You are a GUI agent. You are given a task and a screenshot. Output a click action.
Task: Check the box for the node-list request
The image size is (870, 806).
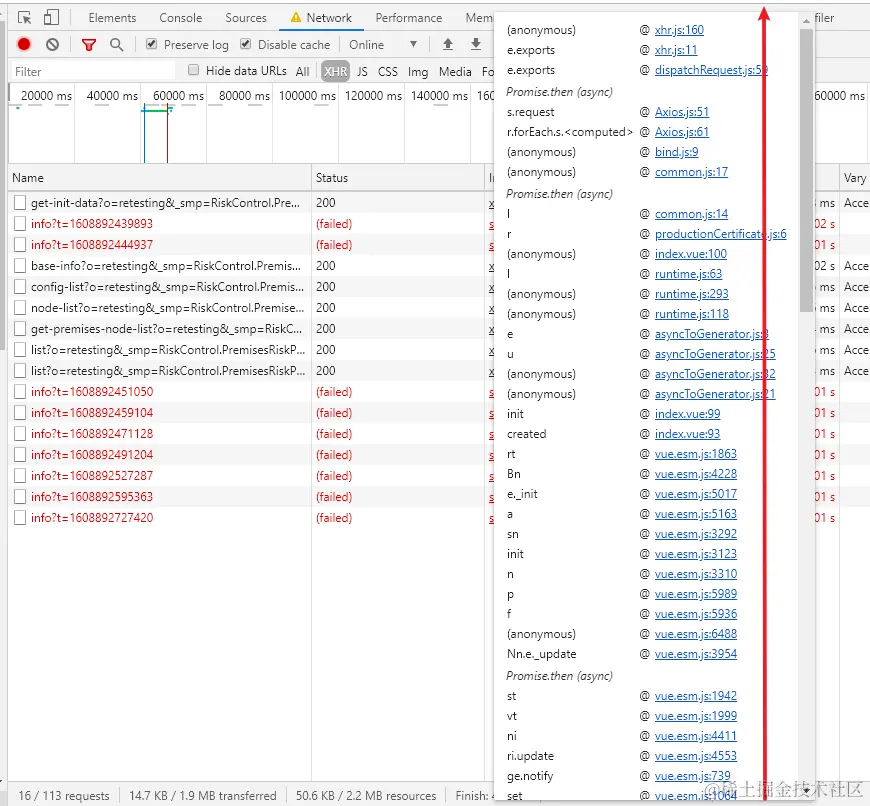point(20,308)
